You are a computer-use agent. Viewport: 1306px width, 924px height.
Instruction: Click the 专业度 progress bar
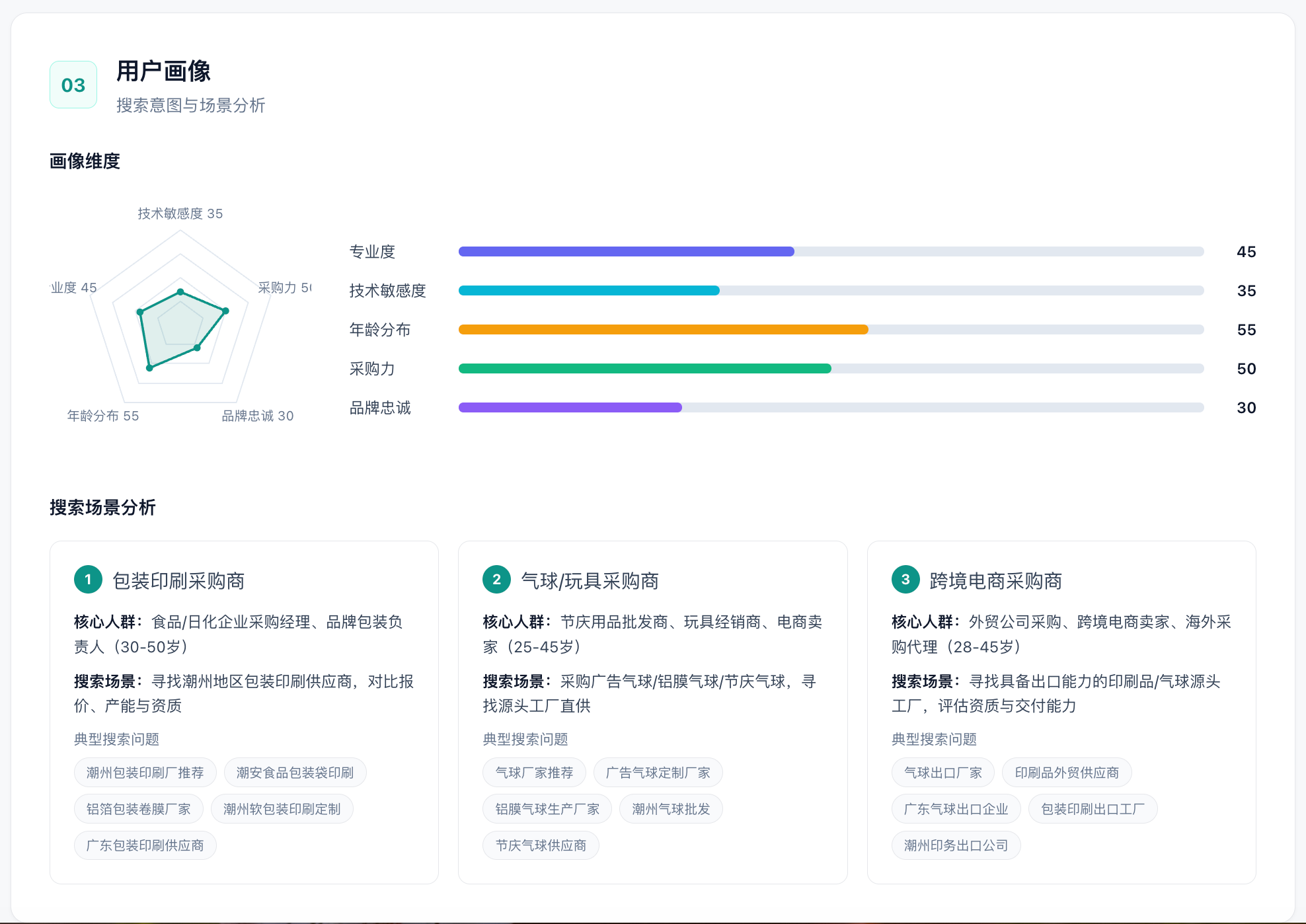tap(831, 251)
